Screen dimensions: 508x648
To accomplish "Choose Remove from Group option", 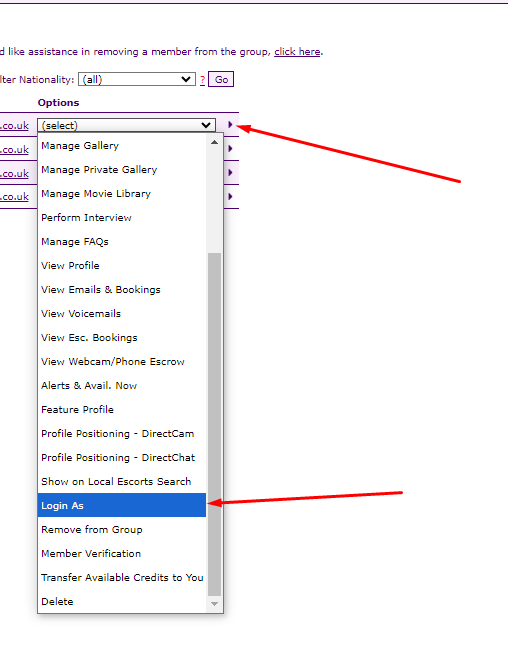I will click(x=122, y=529).
